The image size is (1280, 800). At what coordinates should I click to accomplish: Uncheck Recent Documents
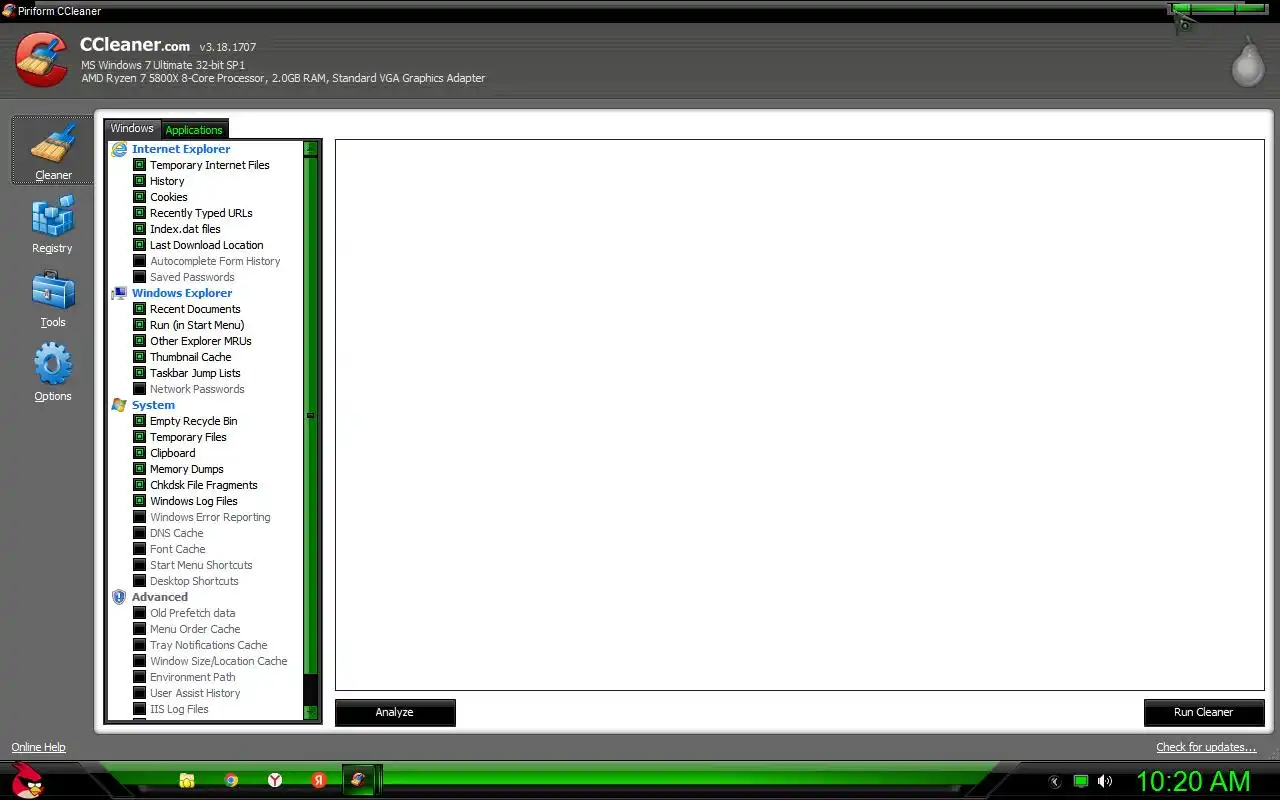coord(140,309)
